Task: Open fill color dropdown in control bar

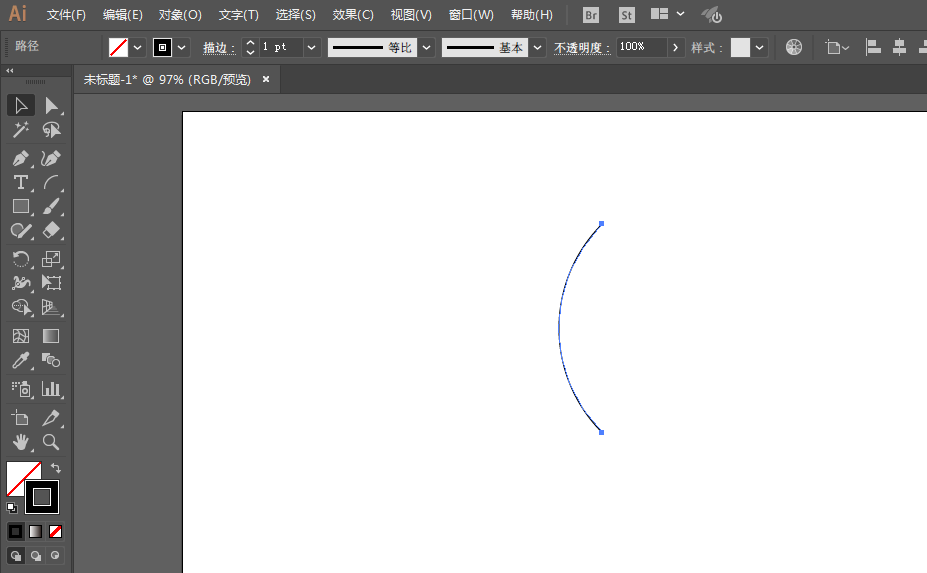Action: click(x=137, y=47)
